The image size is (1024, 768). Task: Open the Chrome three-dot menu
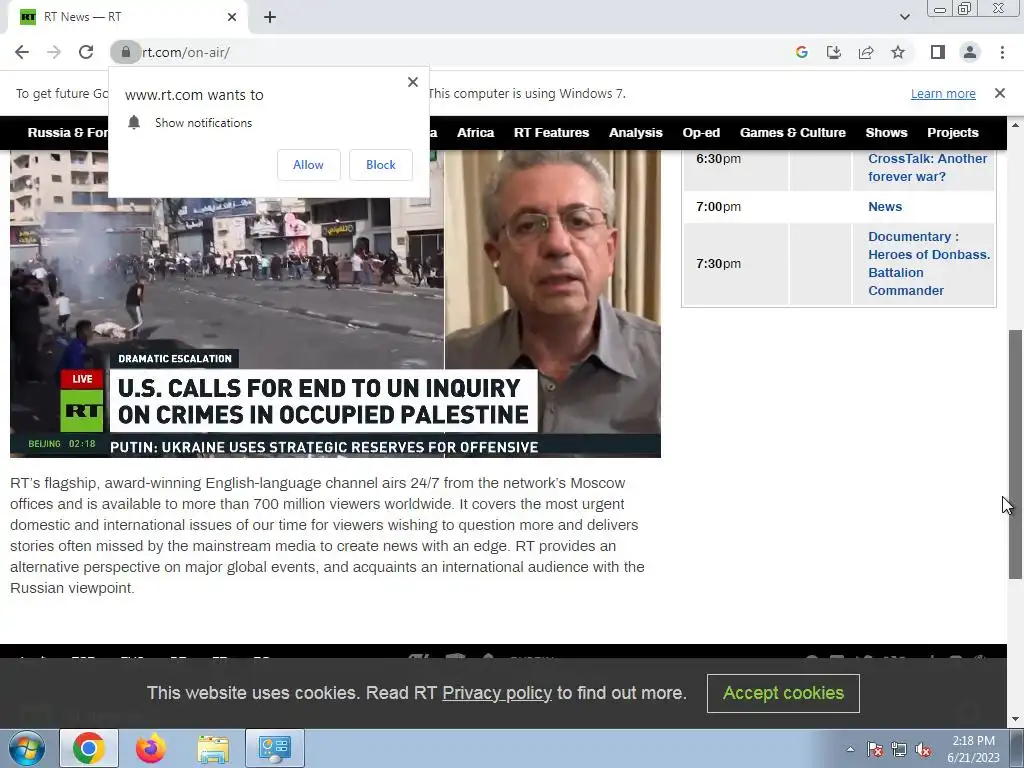pyautogui.click(x=1002, y=52)
